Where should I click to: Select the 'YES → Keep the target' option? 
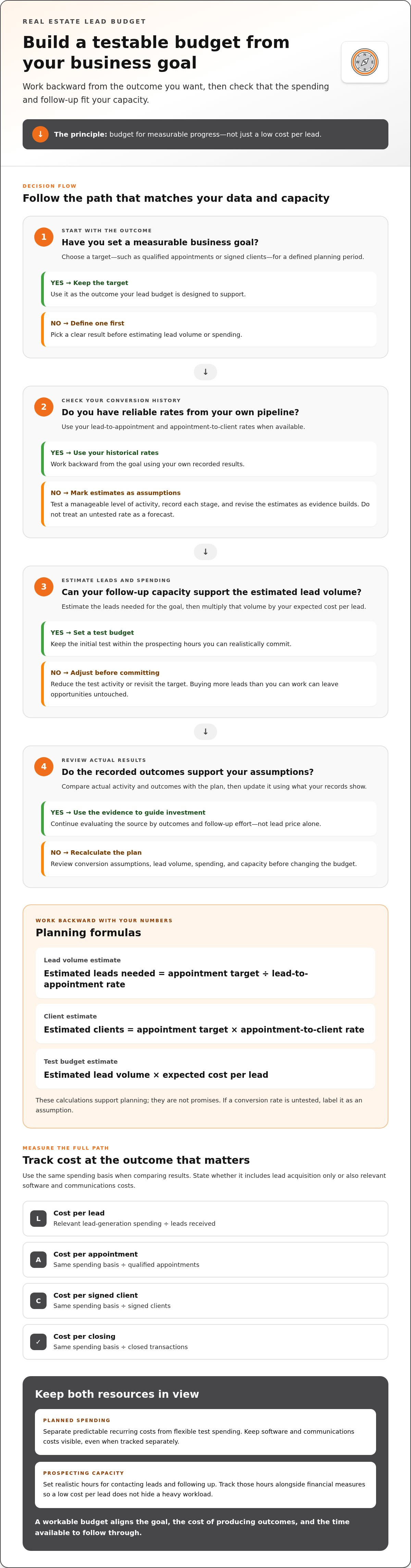tap(208, 288)
